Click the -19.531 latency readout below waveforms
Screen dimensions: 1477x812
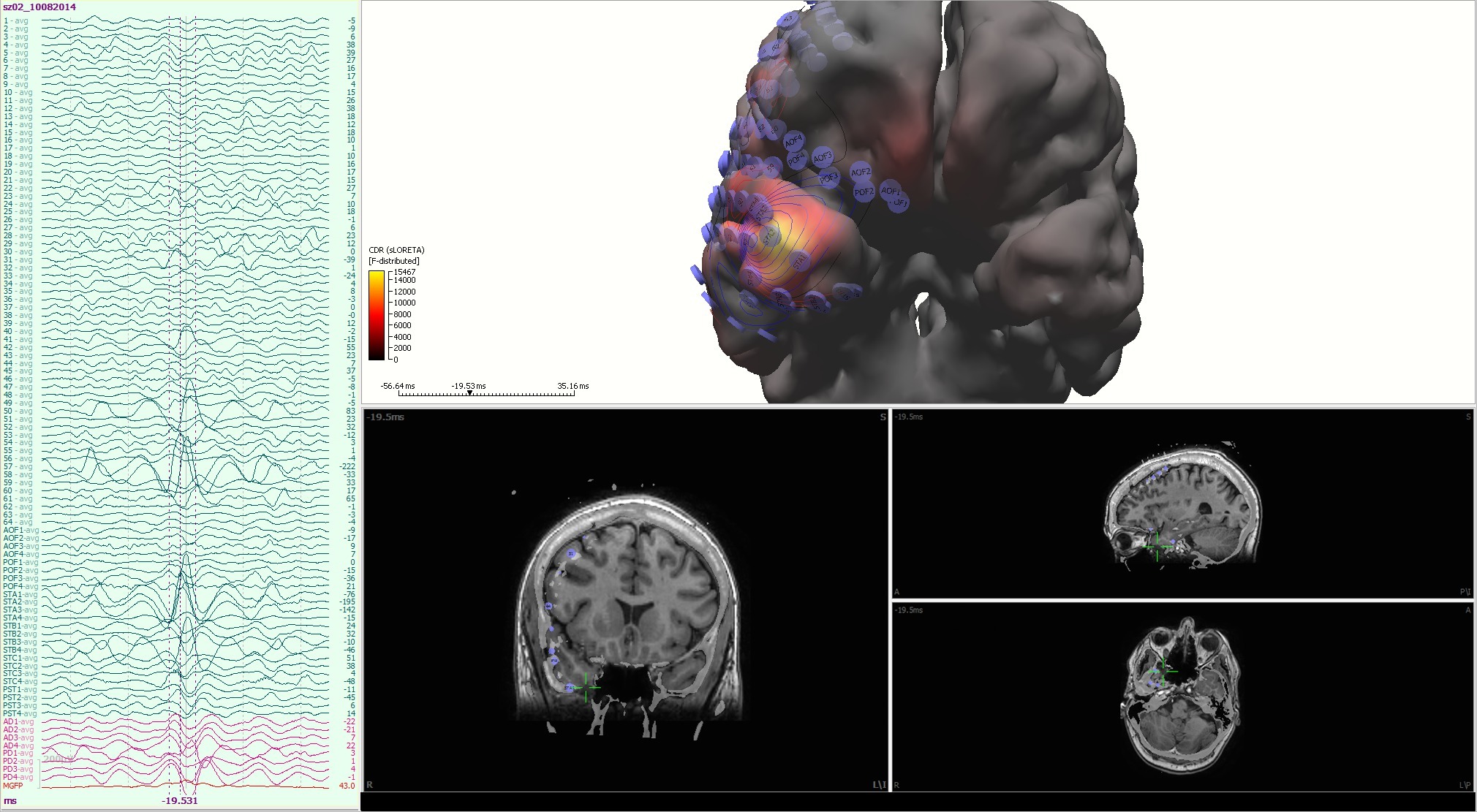pyautogui.click(x=180, y=800)
